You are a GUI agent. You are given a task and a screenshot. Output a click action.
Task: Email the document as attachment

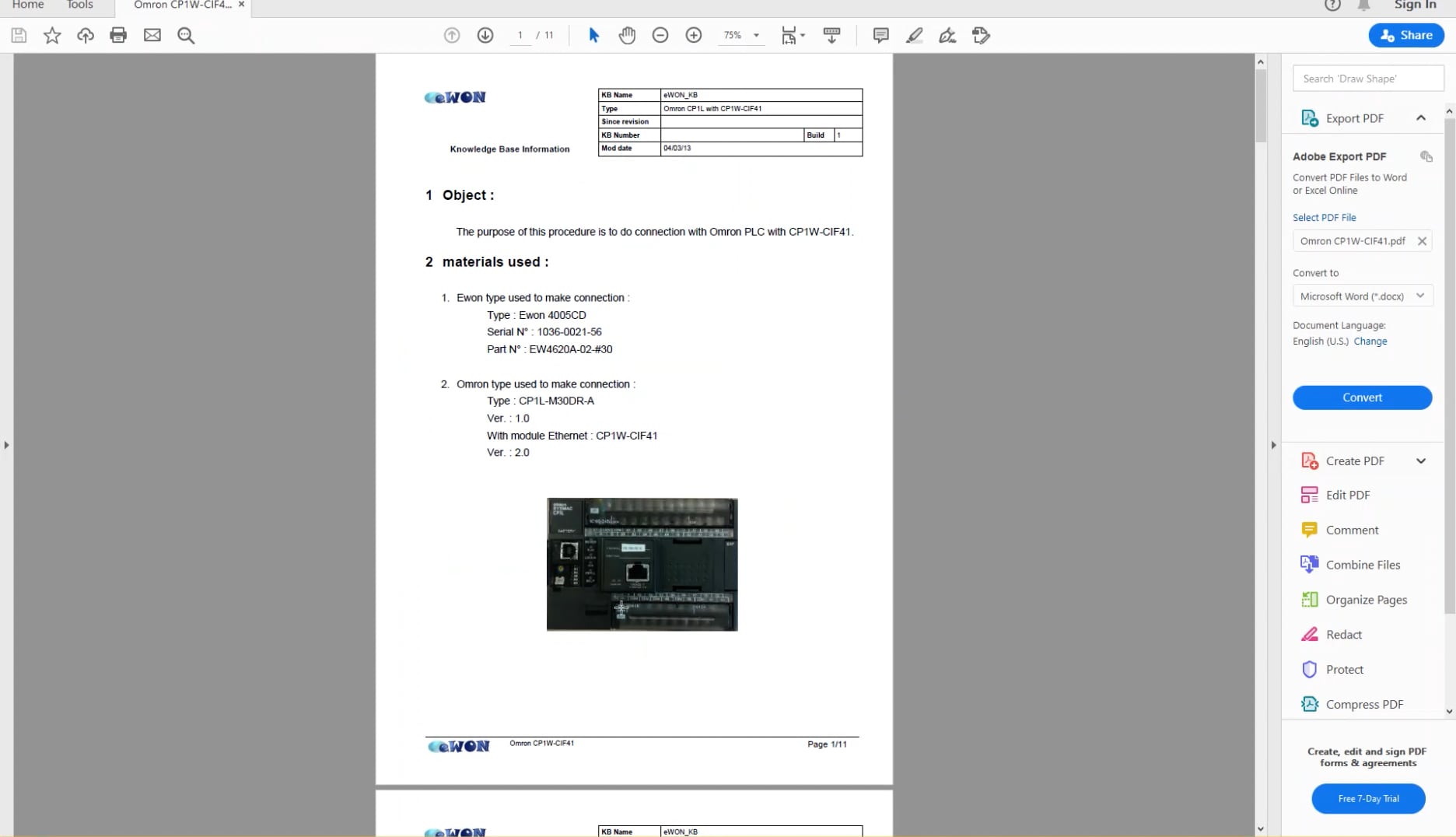(152, 35)
